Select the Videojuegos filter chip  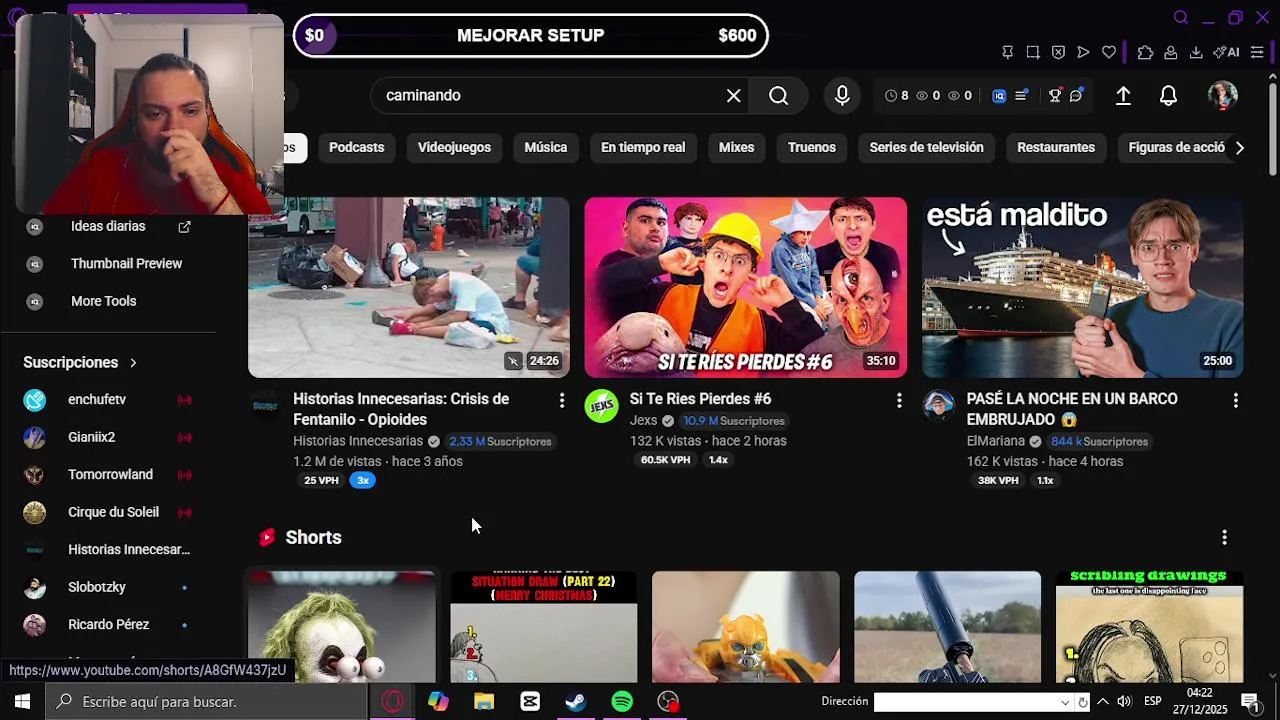click(x=454, y=148)
